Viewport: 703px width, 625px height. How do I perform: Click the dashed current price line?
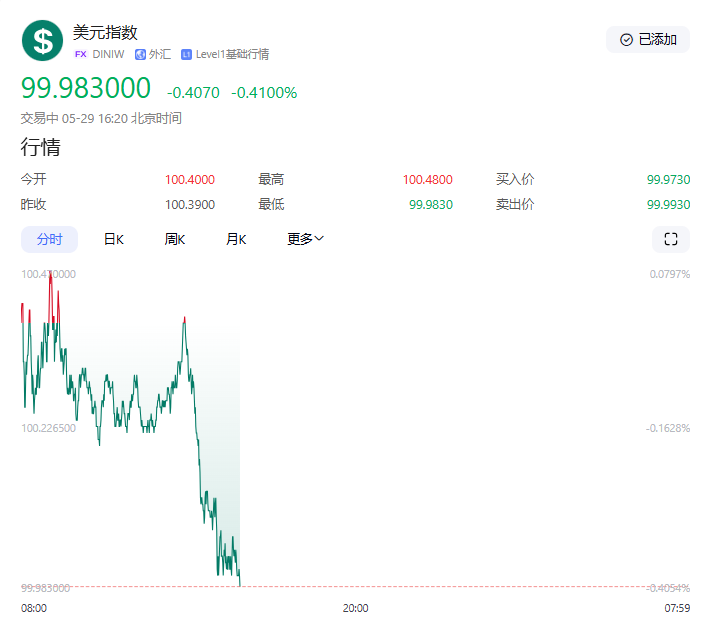450,587
